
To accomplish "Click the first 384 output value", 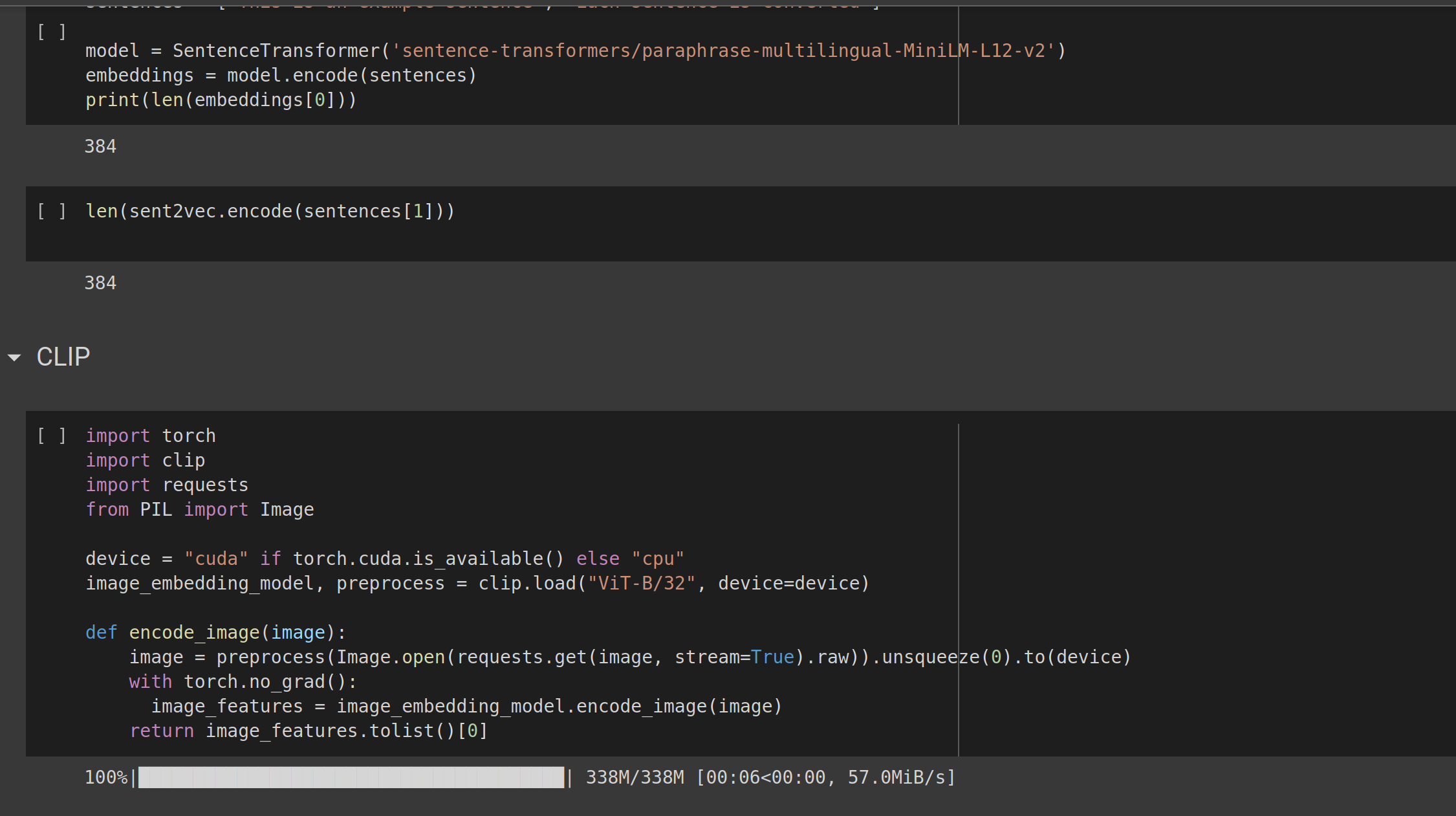I will (100, 146).
